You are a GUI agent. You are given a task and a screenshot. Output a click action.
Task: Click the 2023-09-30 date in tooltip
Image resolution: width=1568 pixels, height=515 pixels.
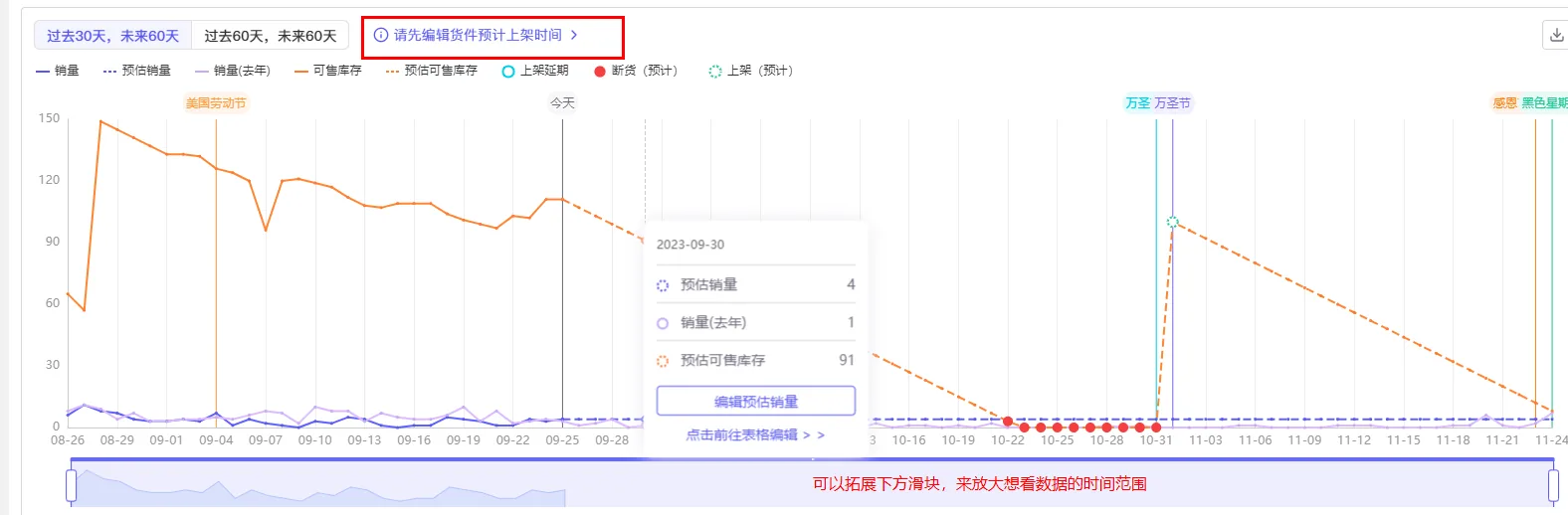690,245
